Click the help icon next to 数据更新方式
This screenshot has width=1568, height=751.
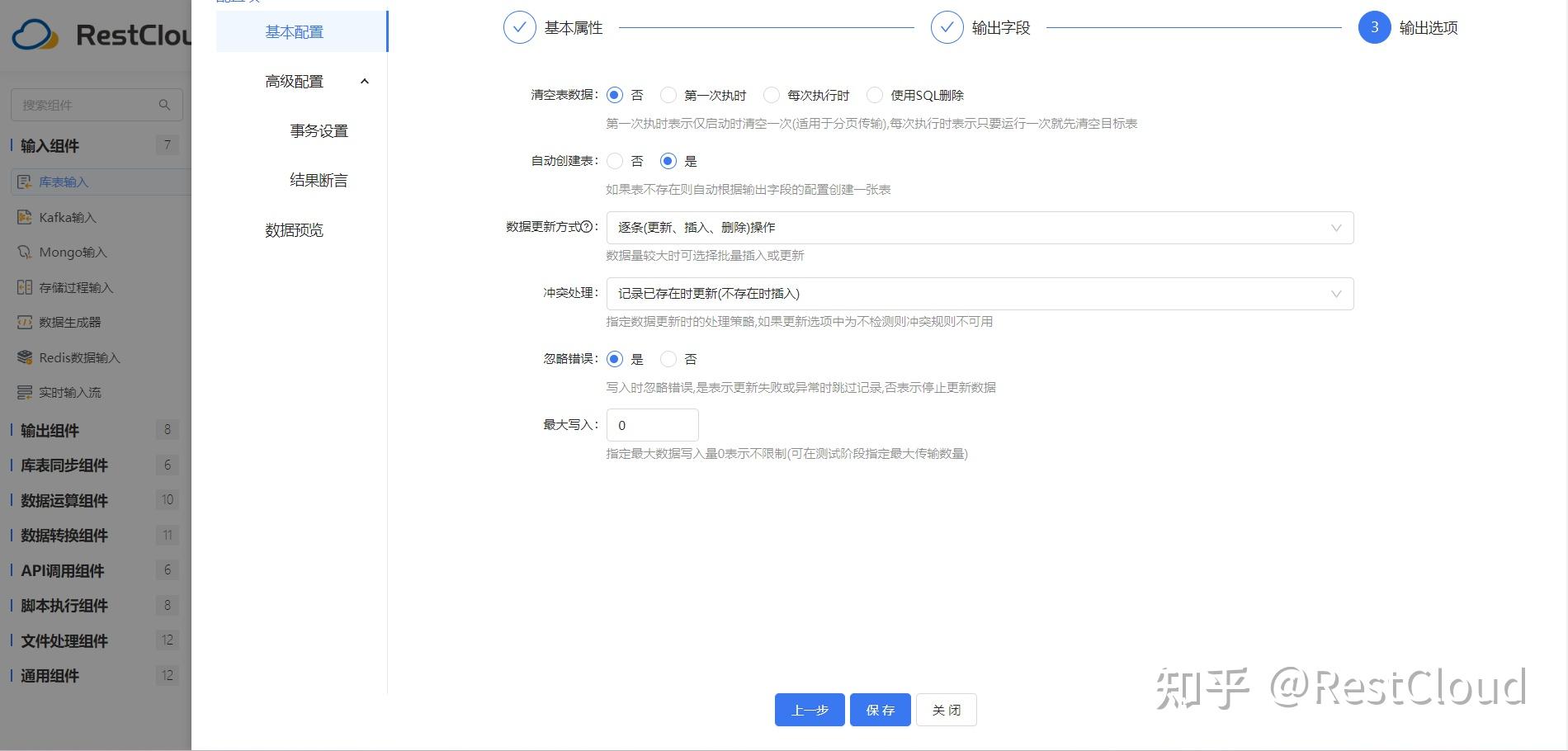(x=587, y=227)
